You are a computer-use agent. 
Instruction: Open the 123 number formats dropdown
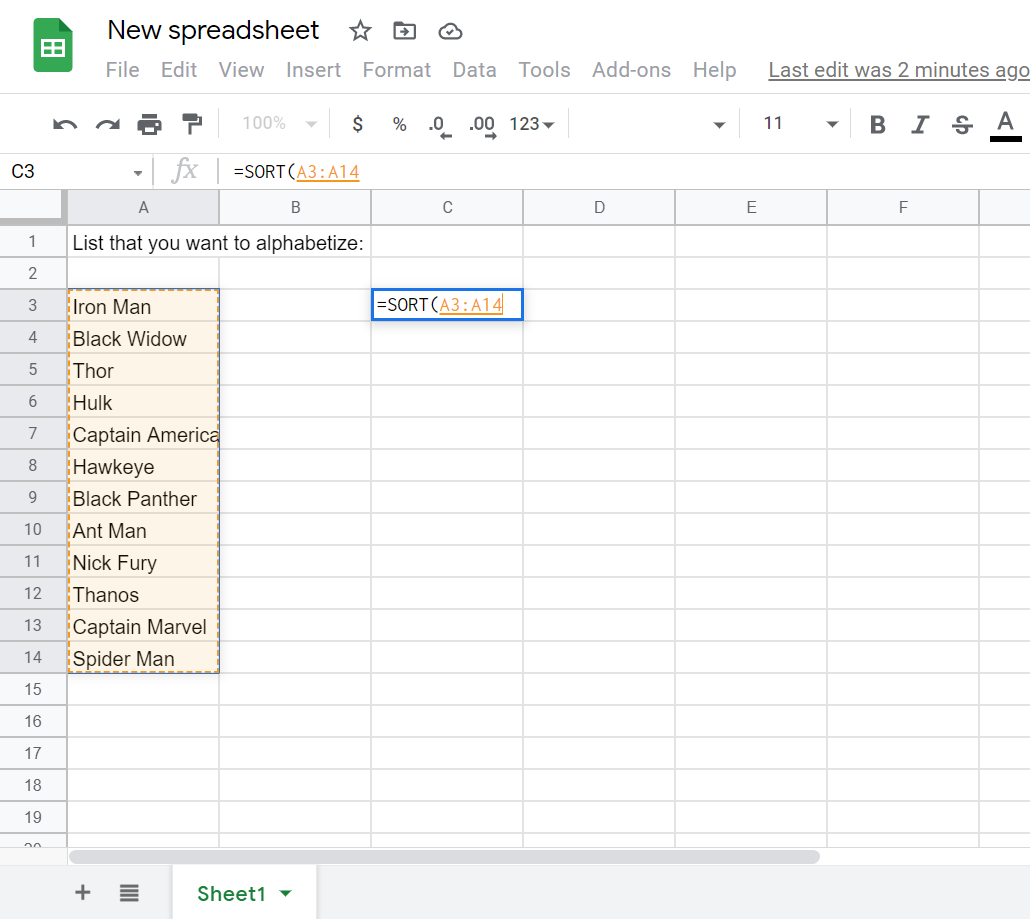pyautogui.click(x=531, y=123)
